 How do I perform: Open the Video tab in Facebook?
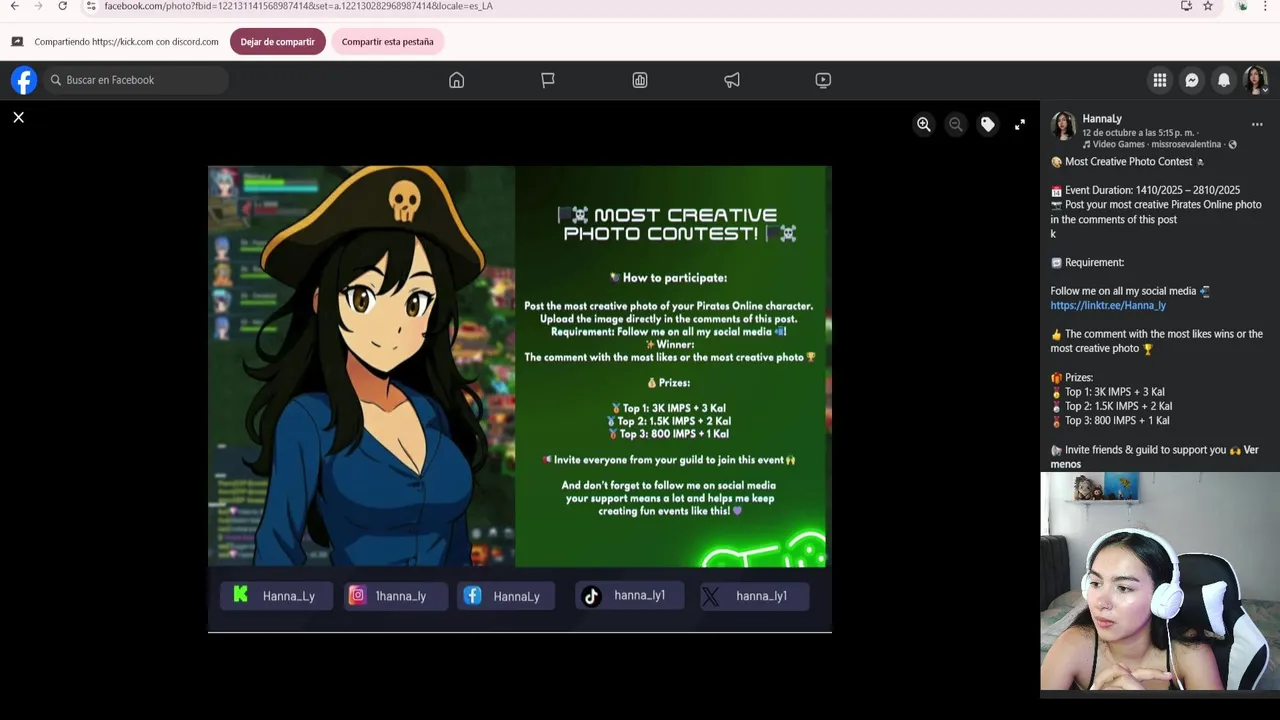tap(823, 80)
